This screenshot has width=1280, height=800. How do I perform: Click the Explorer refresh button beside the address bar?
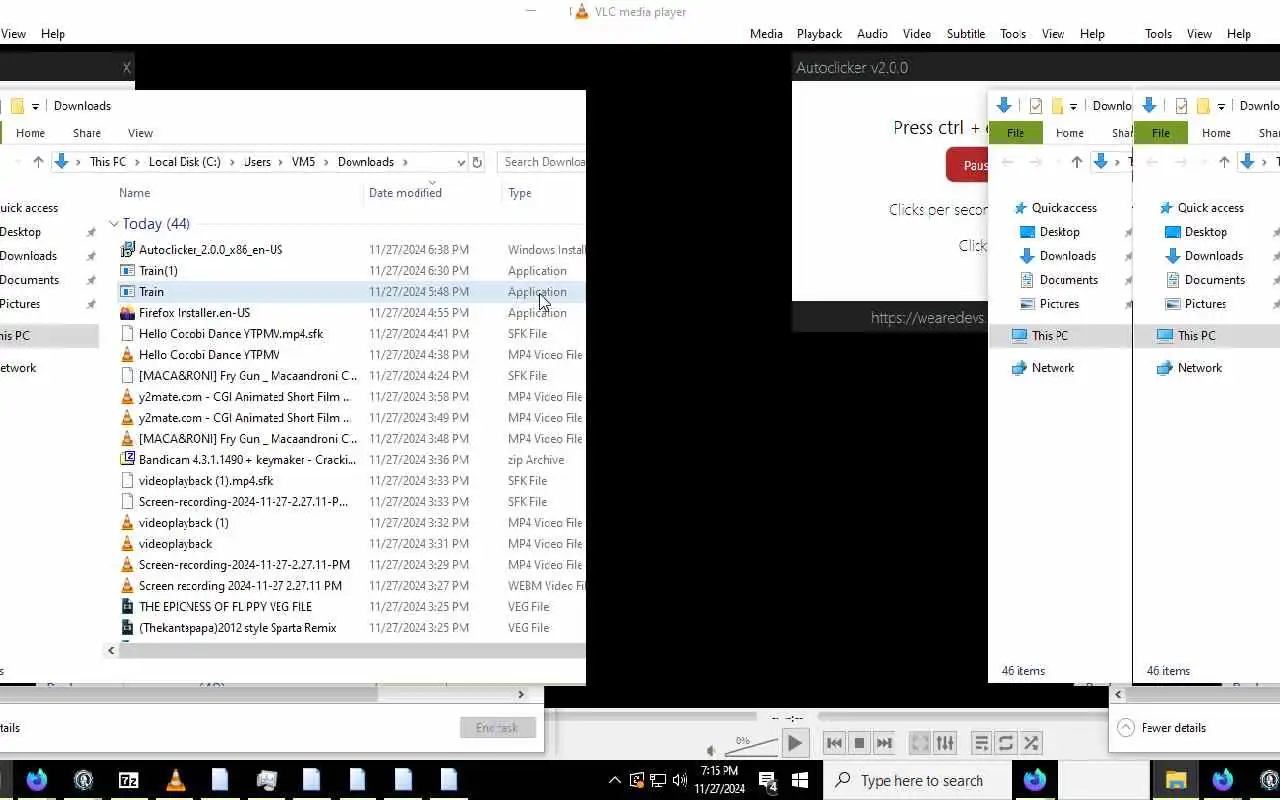coord(477,162)
